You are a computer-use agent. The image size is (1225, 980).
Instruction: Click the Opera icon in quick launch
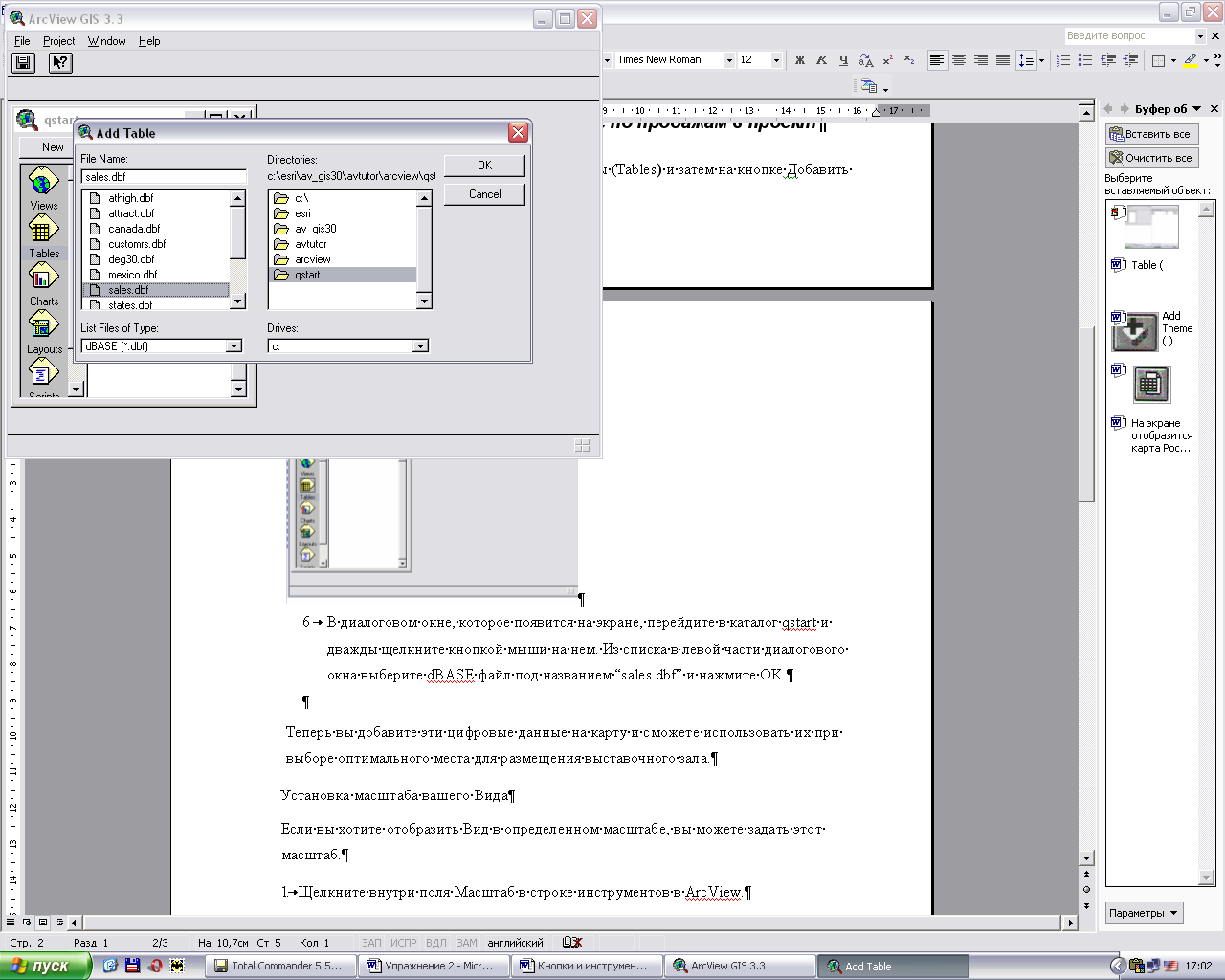[x=155, y=966]
